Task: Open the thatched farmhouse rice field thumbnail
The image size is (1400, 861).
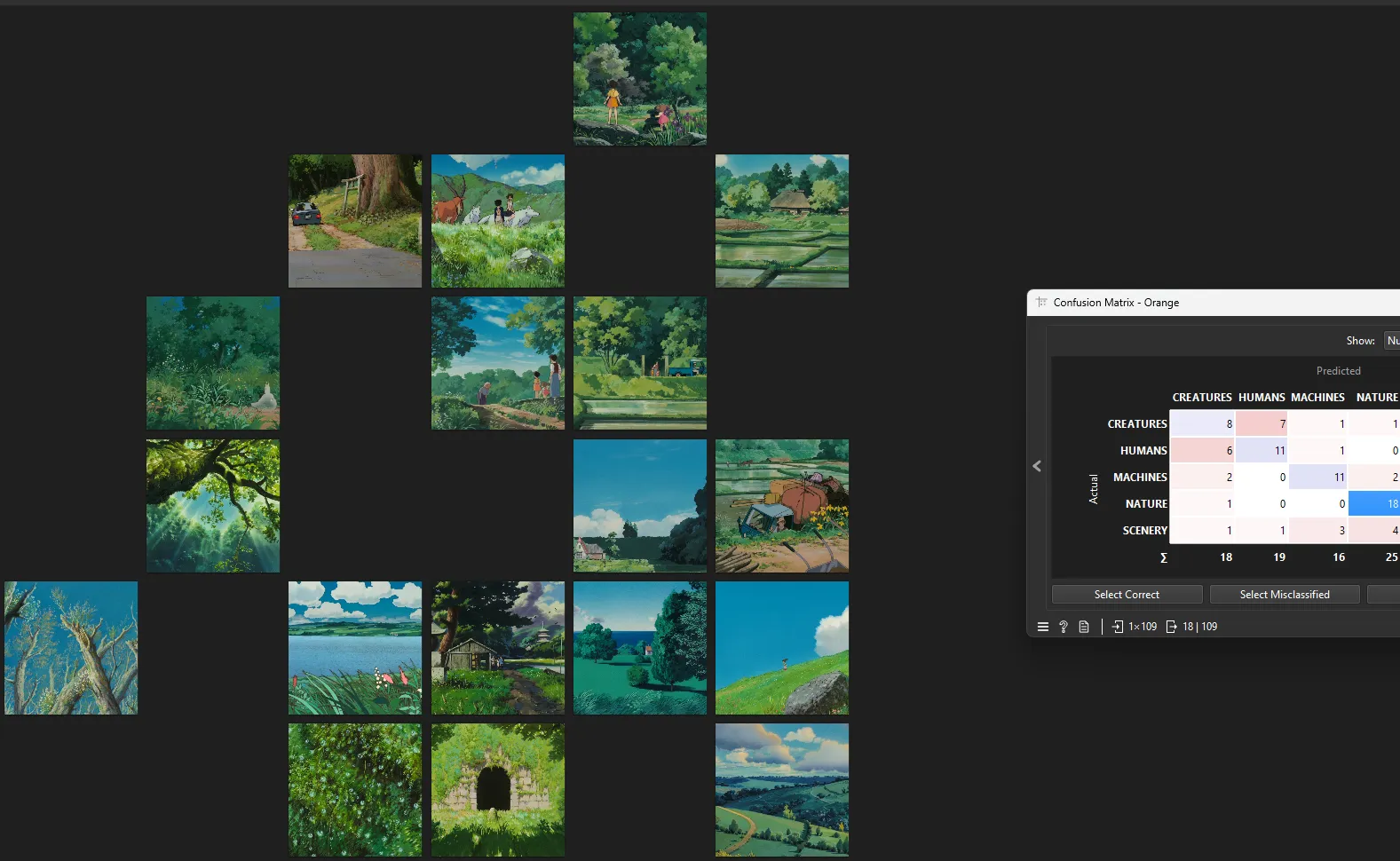Action: pyautogui.click(x=782, y=221)
